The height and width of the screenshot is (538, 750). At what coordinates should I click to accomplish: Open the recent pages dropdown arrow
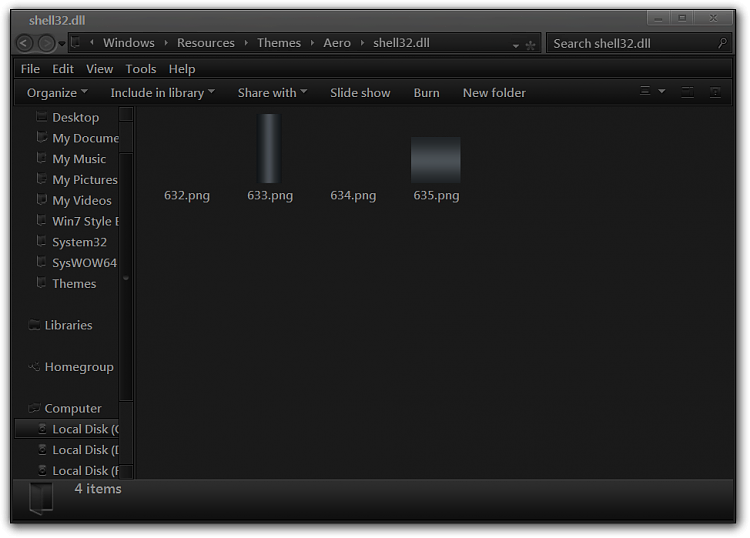tap(62, 44)
